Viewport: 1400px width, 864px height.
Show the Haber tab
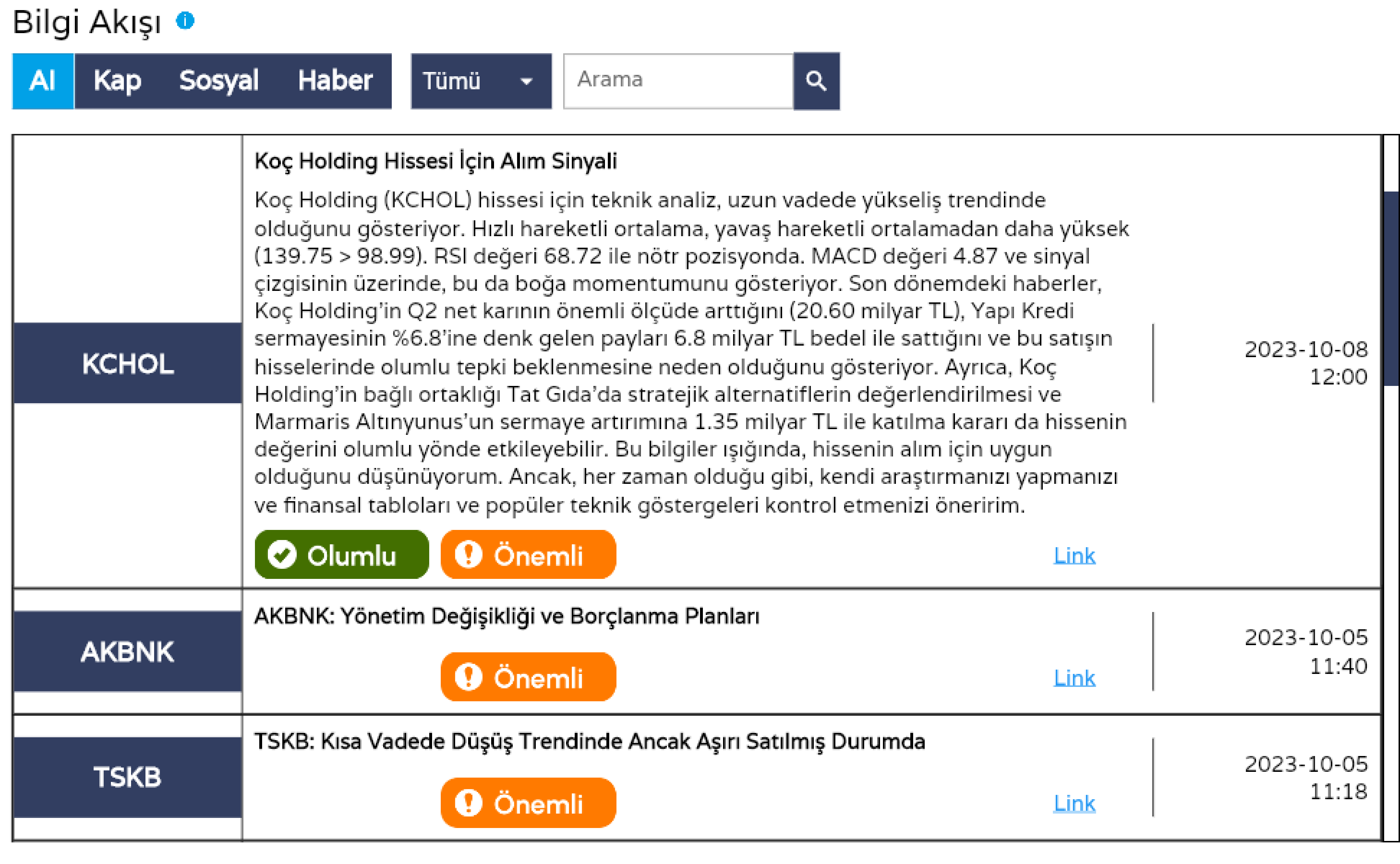pyautogui.click(x=335, y=81)
